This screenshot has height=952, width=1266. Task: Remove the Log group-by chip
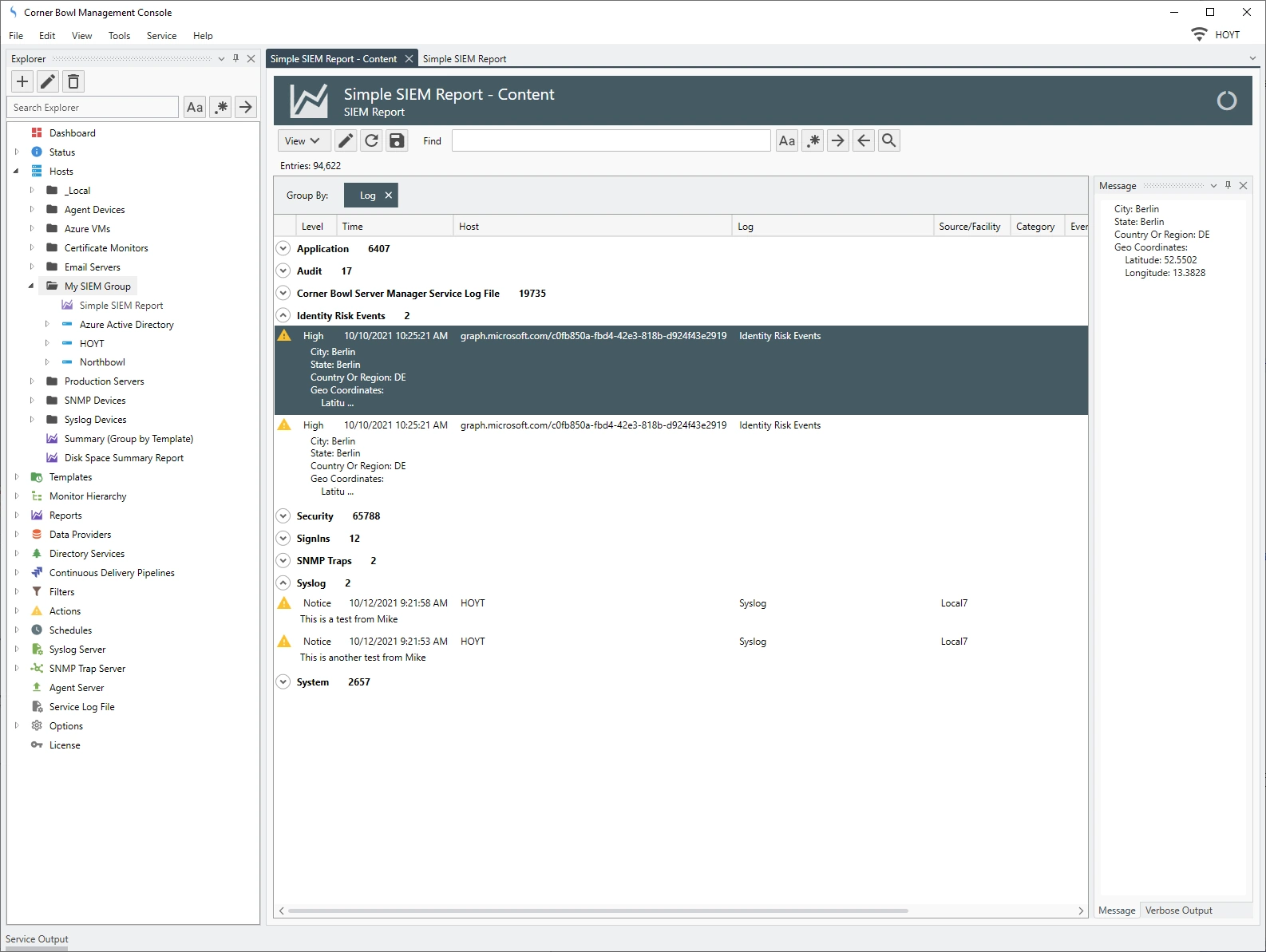tap(389, 196)
